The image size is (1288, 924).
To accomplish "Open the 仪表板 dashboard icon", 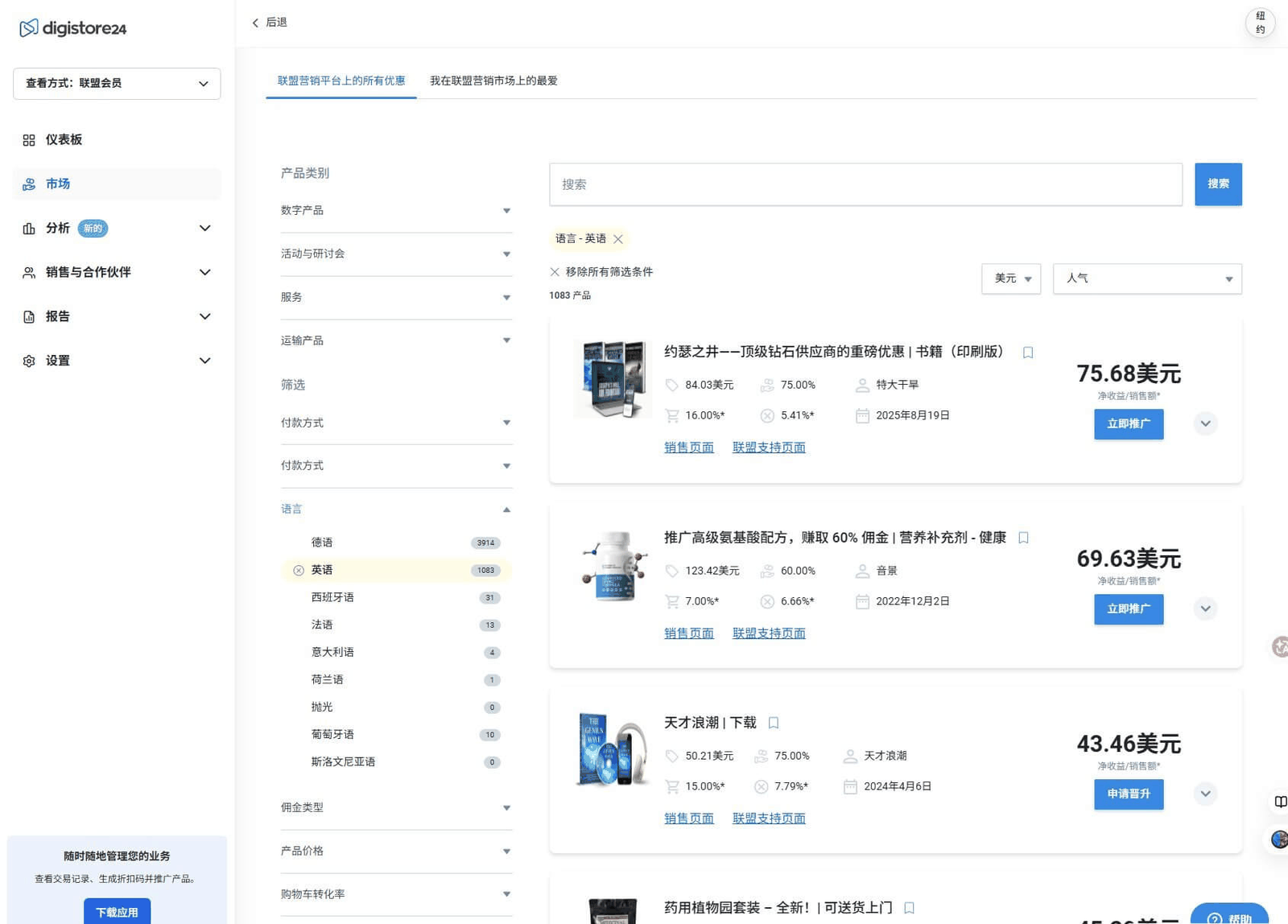I will 29,140.
